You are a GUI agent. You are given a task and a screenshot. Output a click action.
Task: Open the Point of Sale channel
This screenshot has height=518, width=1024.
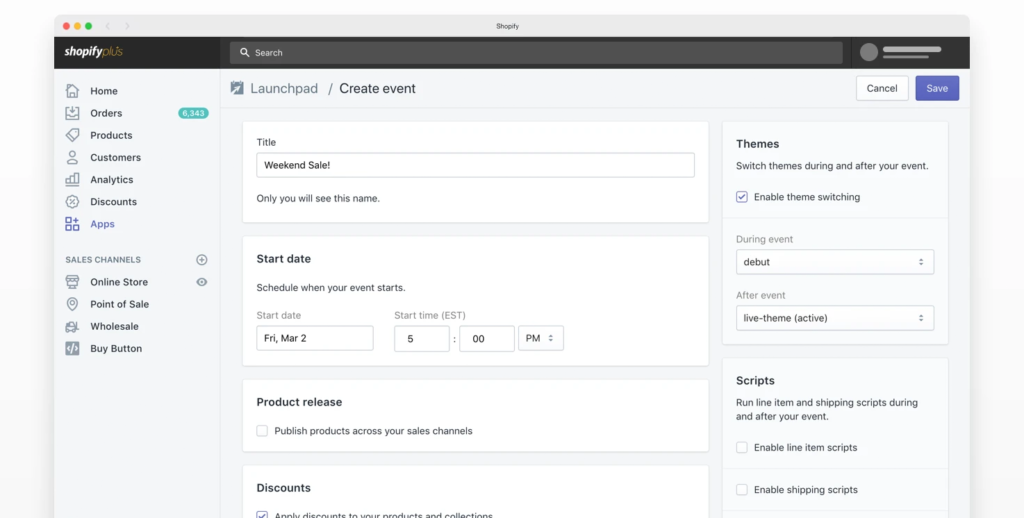120,304
